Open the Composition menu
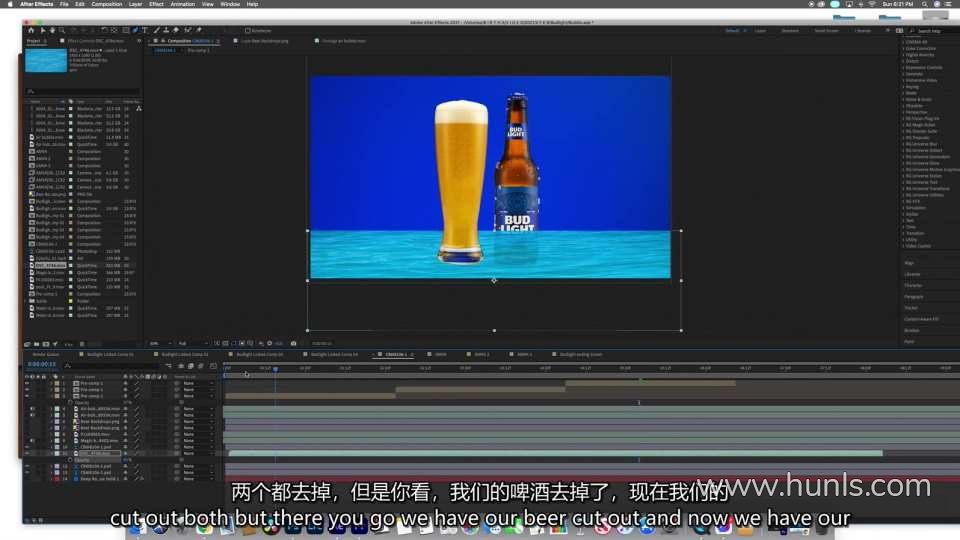 click(x=106, y=4)
